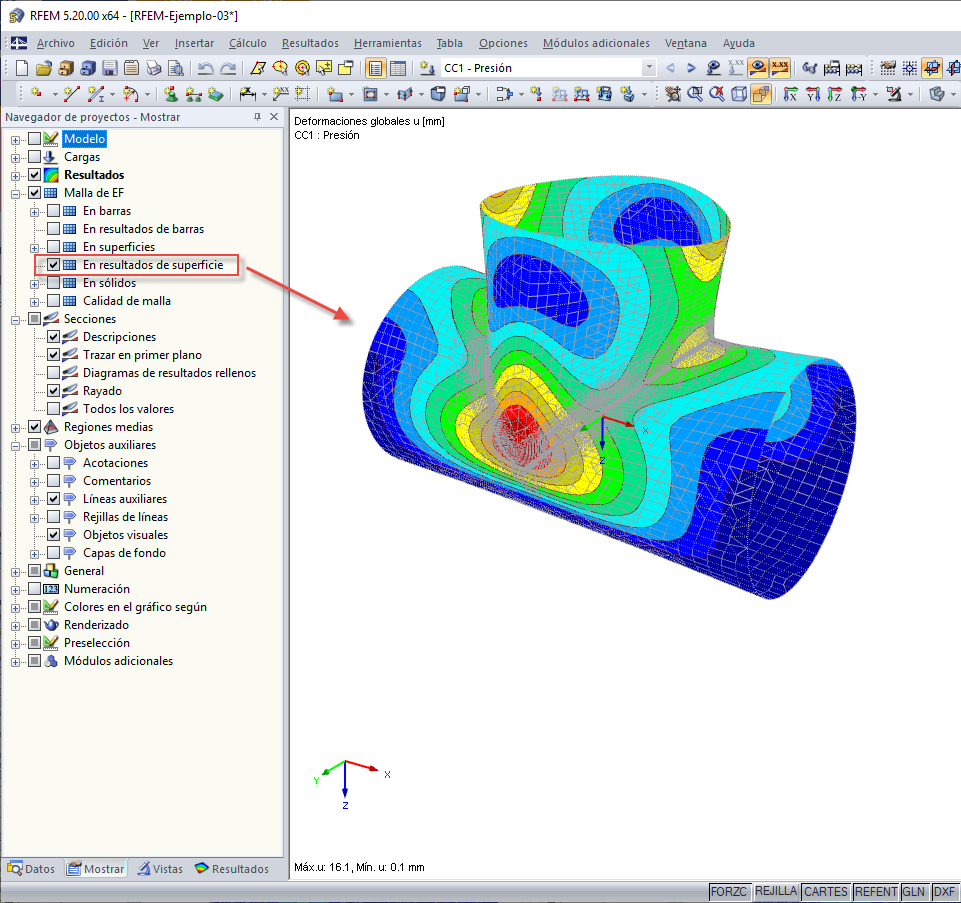Toggle REFENT in the status bar
The height and width of the screenshot is (903, 961).
(876, 891)
